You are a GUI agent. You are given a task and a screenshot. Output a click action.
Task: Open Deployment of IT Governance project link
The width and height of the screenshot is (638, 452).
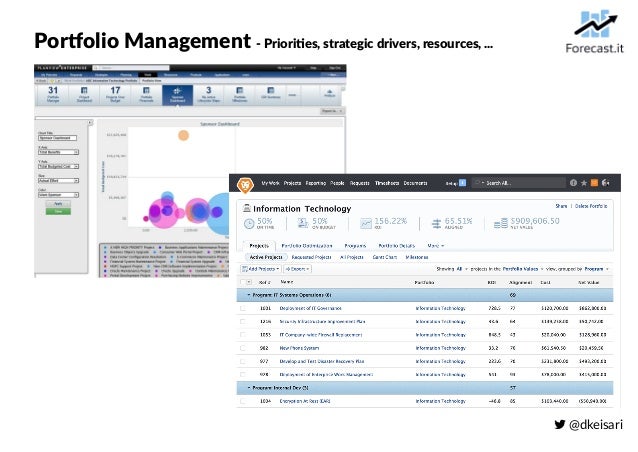pos(310,308)
